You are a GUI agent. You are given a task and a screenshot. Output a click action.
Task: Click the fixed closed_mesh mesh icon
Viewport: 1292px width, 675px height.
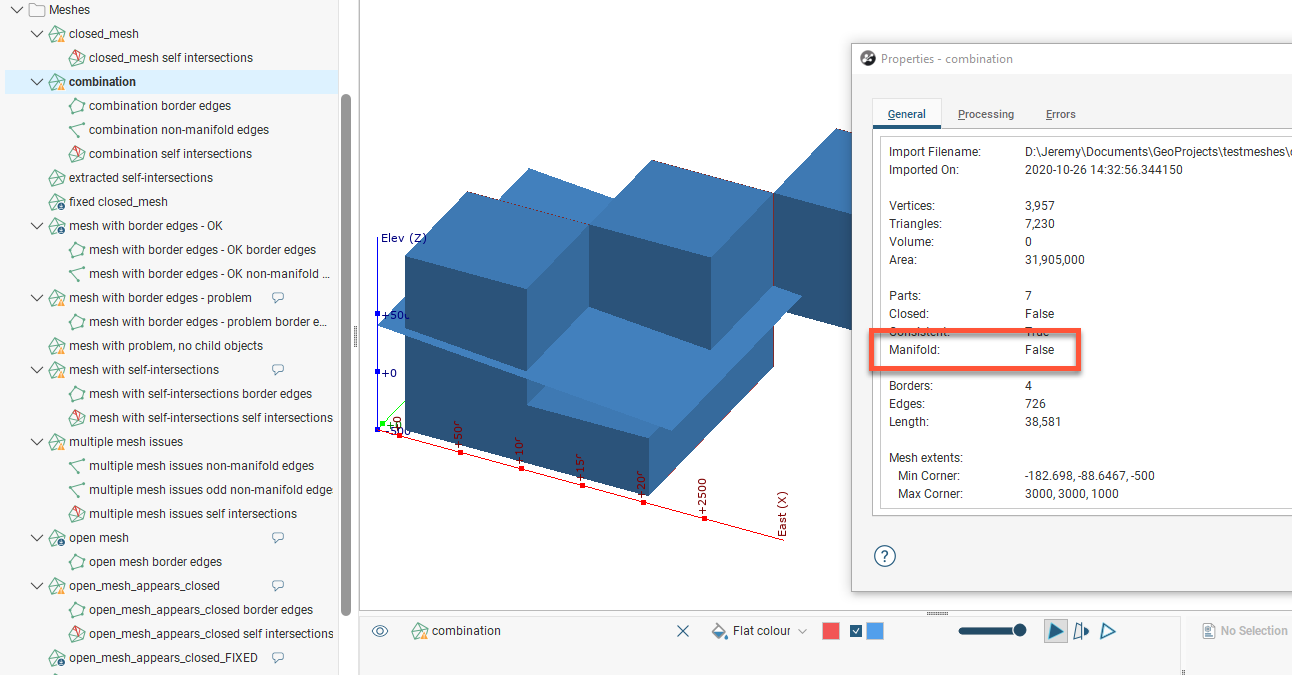tap(57, 202)
